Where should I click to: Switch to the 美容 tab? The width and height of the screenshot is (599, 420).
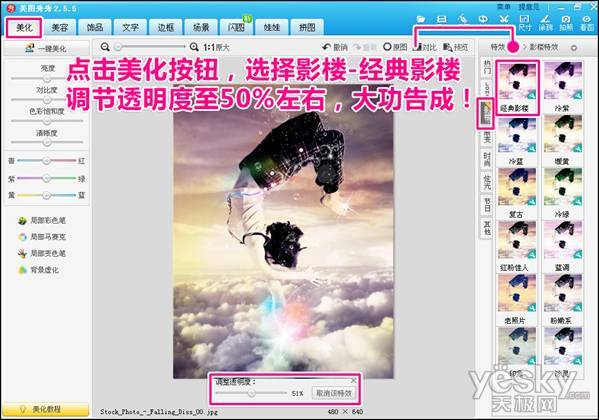pyautogui.click(x=59, y=28)
